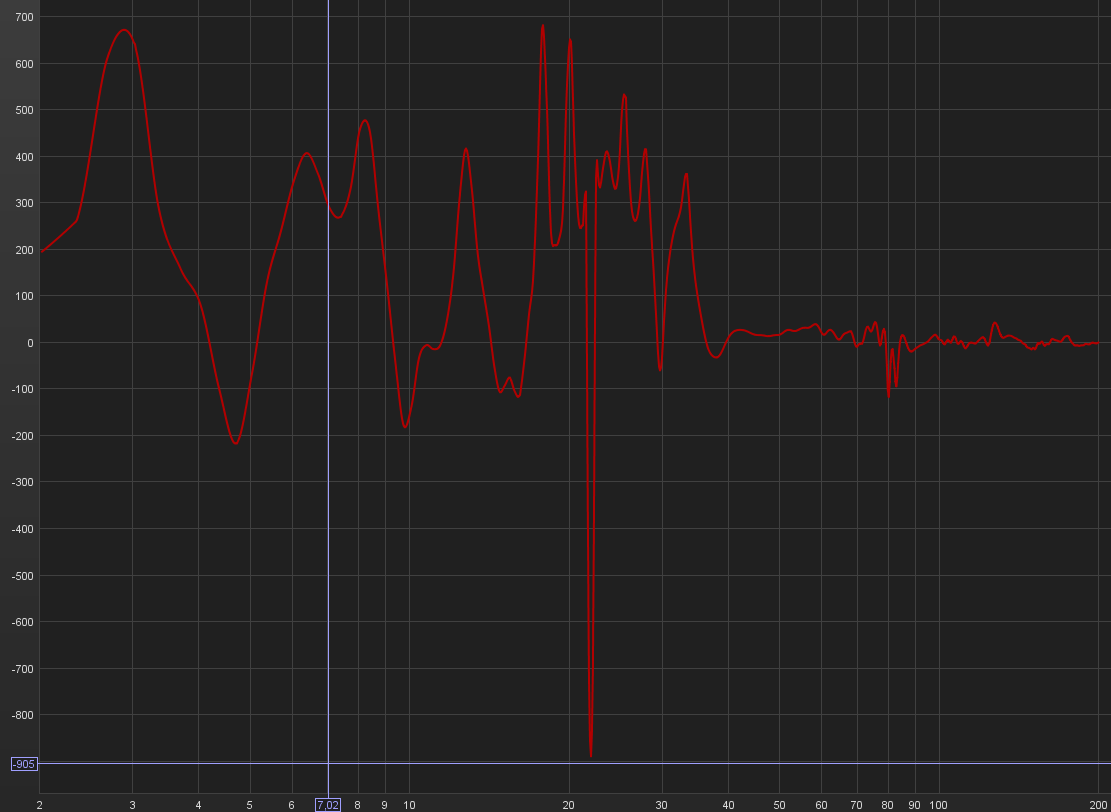Click the 3 label on horizontal axis
Image resolution: width=1111 pixels, height=812 pixels.
tap(132, 805)
